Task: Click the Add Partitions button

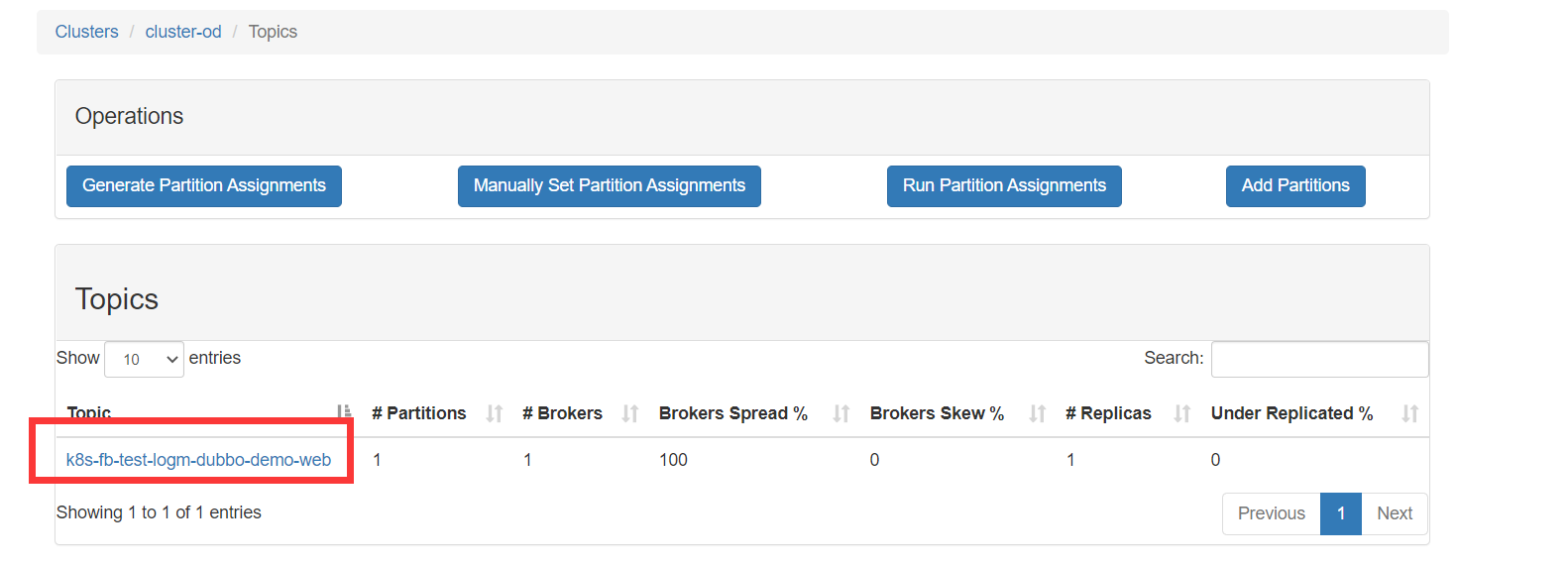Action: [1295, 186]
